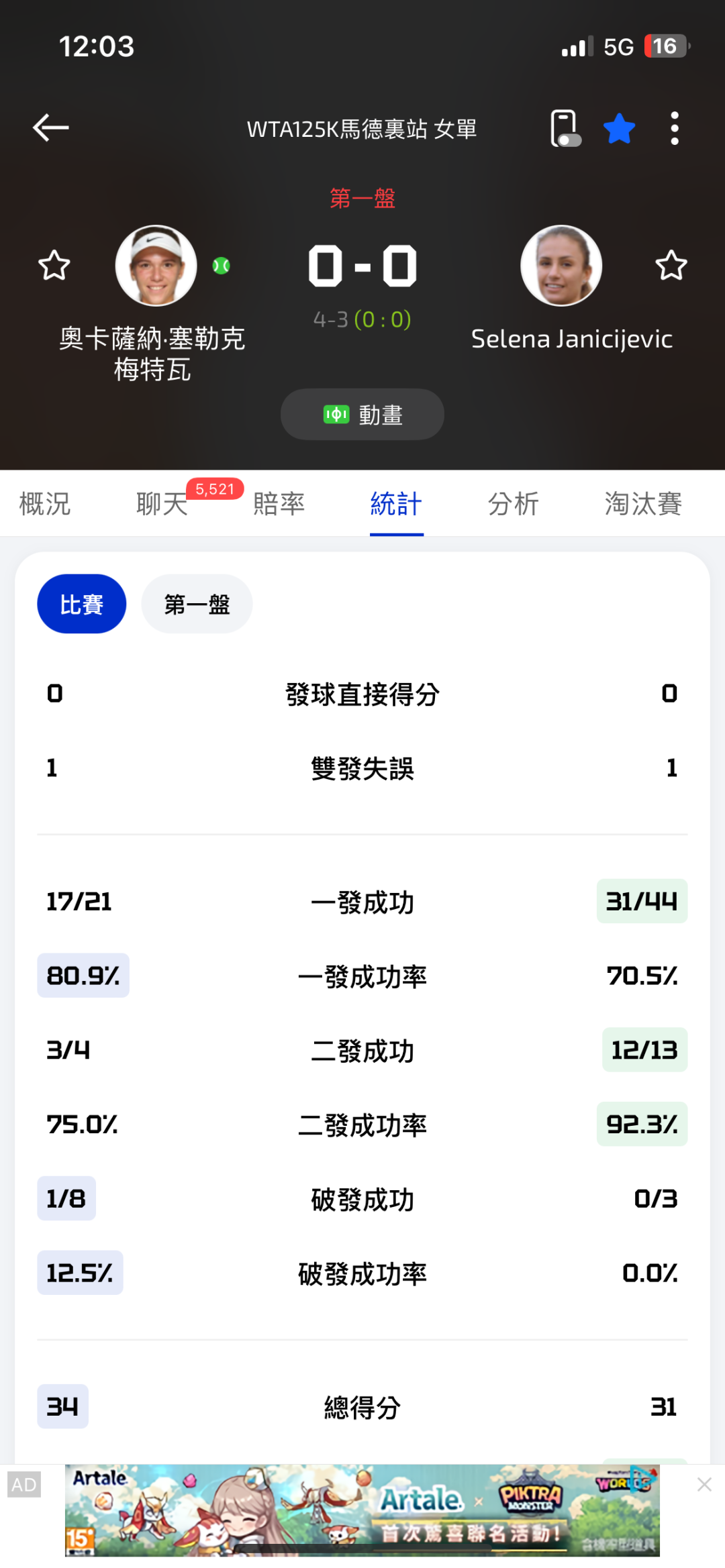Select the 第一盤 first set filter
This screenshot has width=725, height=1568.
(197, 604)
